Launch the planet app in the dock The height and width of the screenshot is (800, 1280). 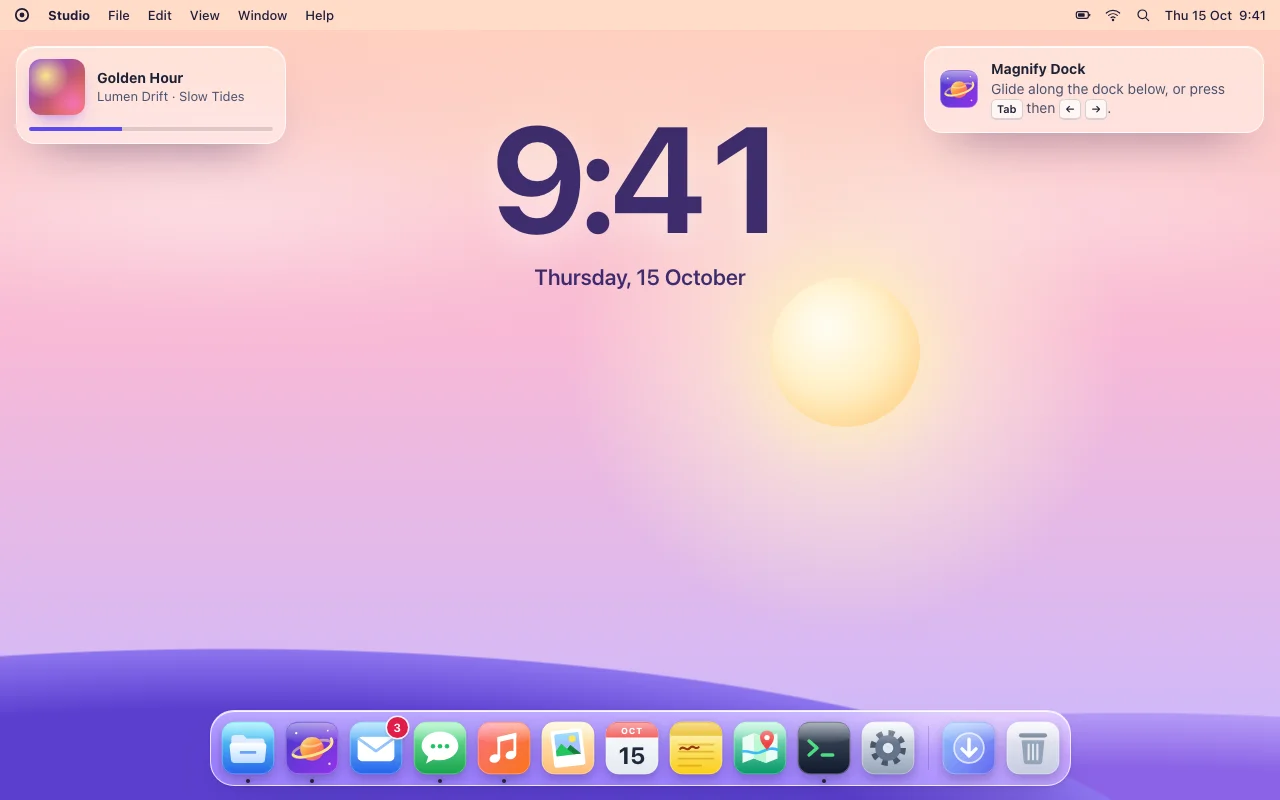[x=312, y=748]
